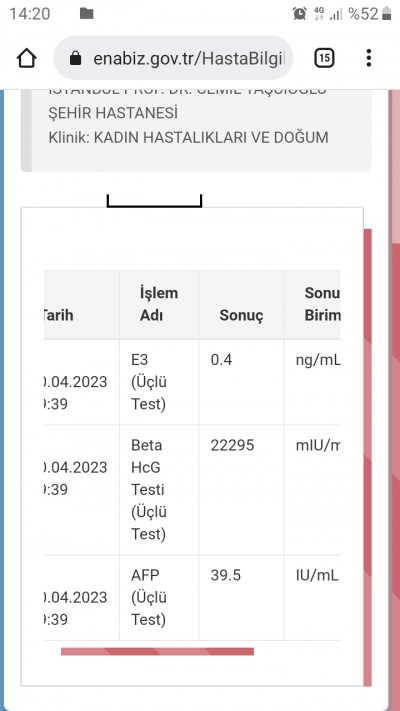Tap the alarm icon in status bar
This screenshot has width=400, height=711.
(x=300, y=14)
